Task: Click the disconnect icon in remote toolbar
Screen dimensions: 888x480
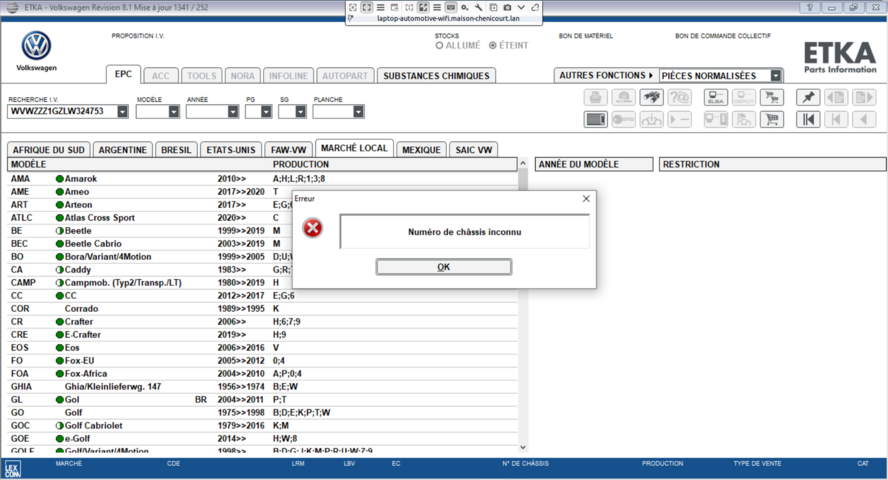Action: click(x=535, y=7)
